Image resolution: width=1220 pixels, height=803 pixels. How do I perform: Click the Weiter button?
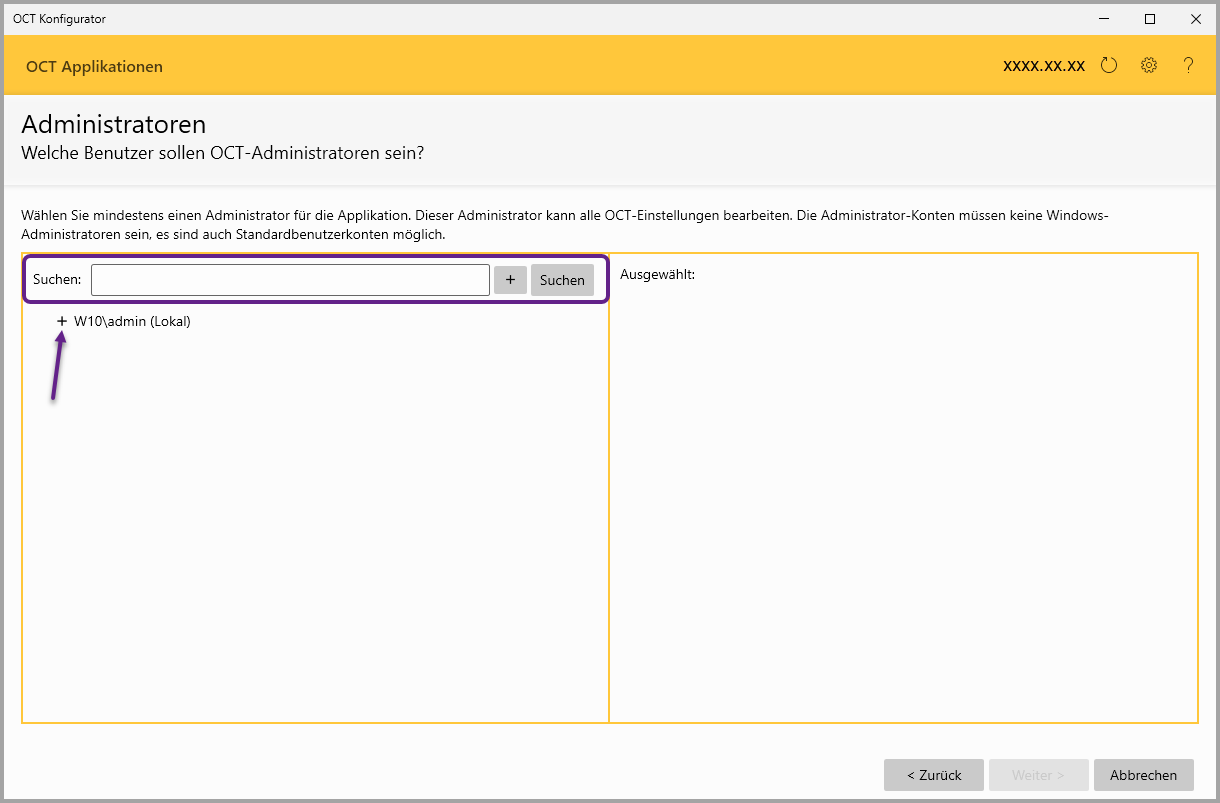pos(1037,775)
